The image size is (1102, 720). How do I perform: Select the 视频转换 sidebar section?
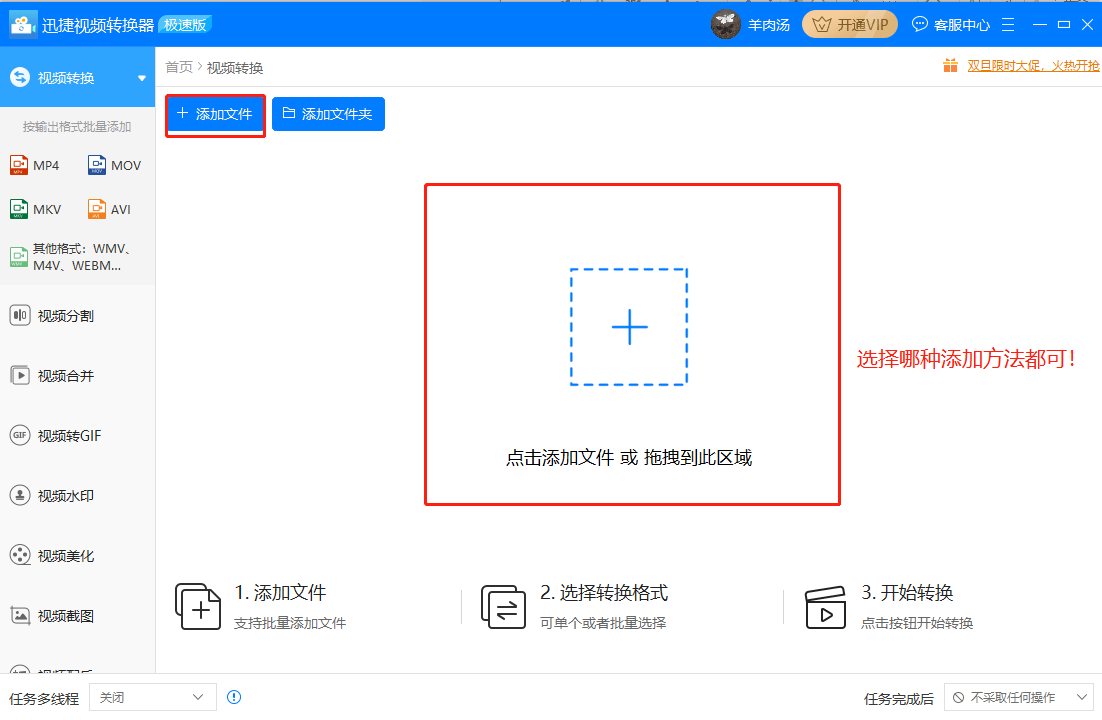tap(77, 77)
